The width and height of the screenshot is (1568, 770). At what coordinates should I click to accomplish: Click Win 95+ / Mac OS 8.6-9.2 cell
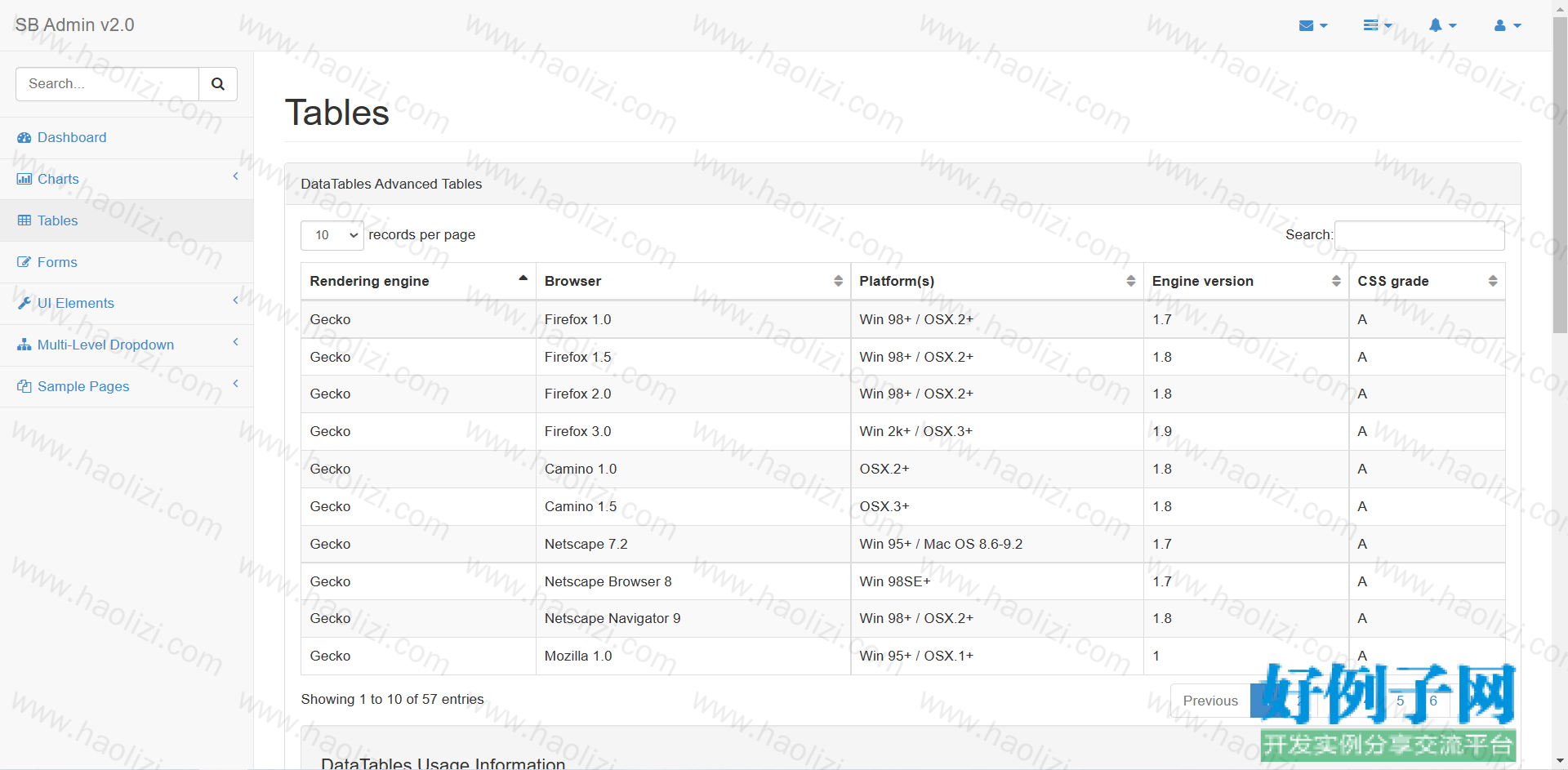coord(997,545)
